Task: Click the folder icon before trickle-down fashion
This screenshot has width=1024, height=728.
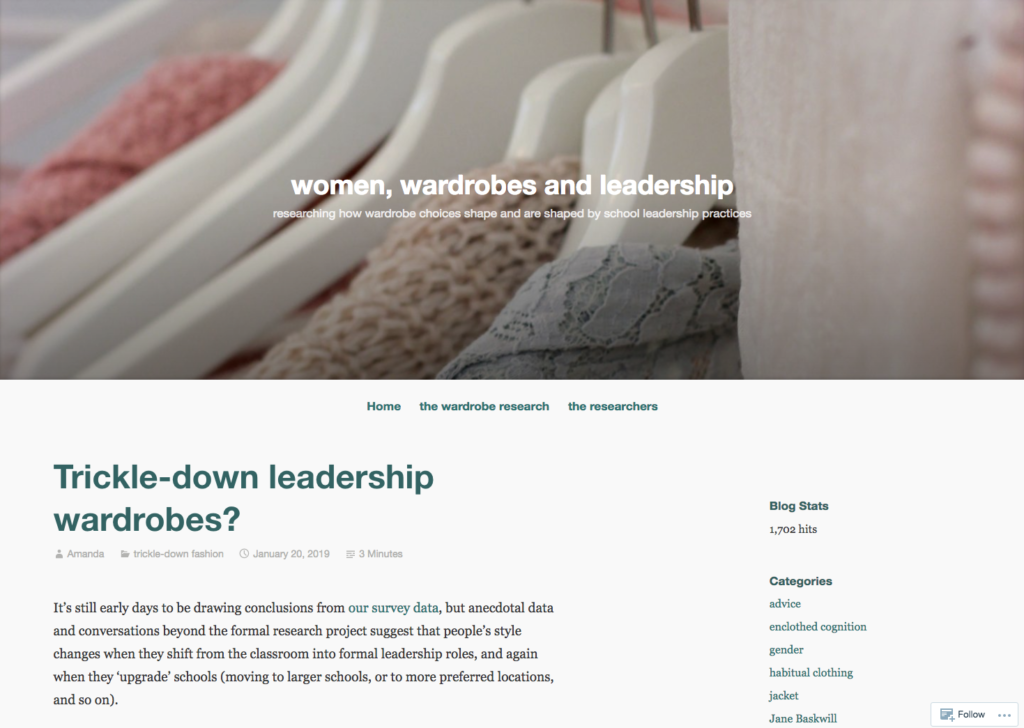Action: coord(125,554)
